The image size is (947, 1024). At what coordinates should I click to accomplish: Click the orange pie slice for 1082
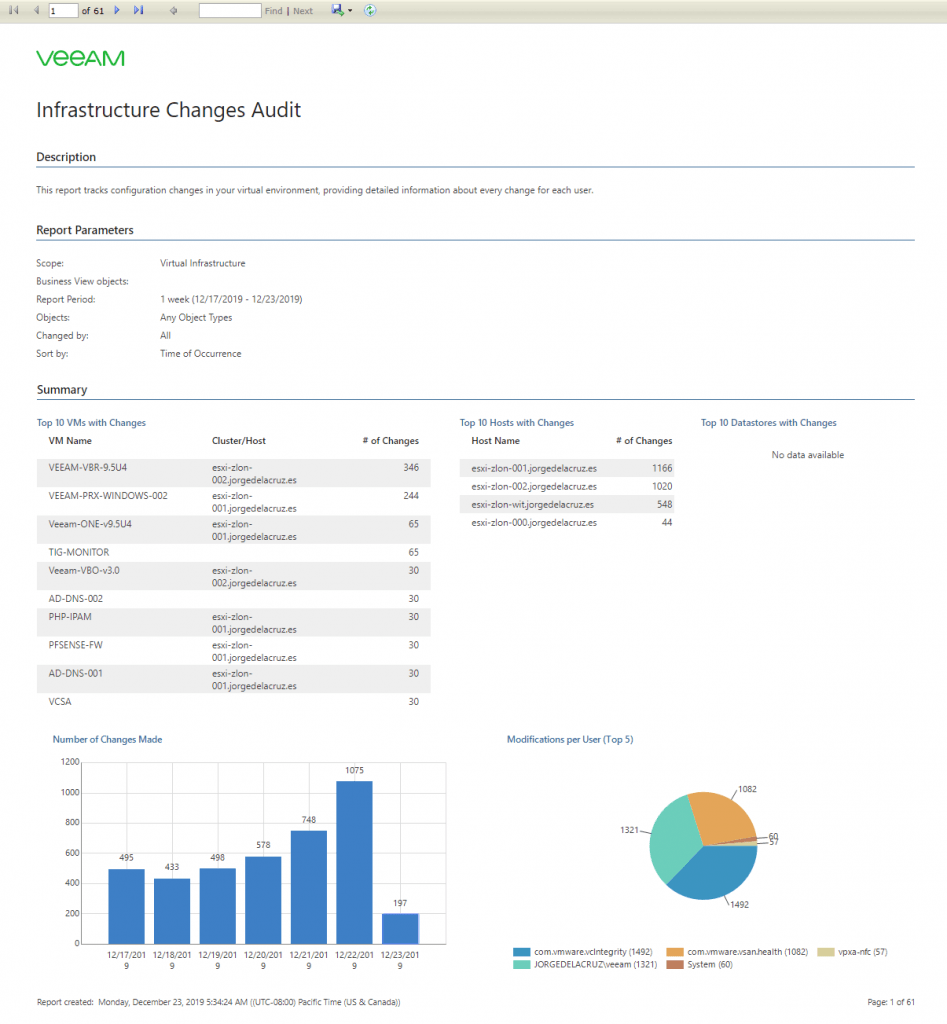(x=721, y=818)
